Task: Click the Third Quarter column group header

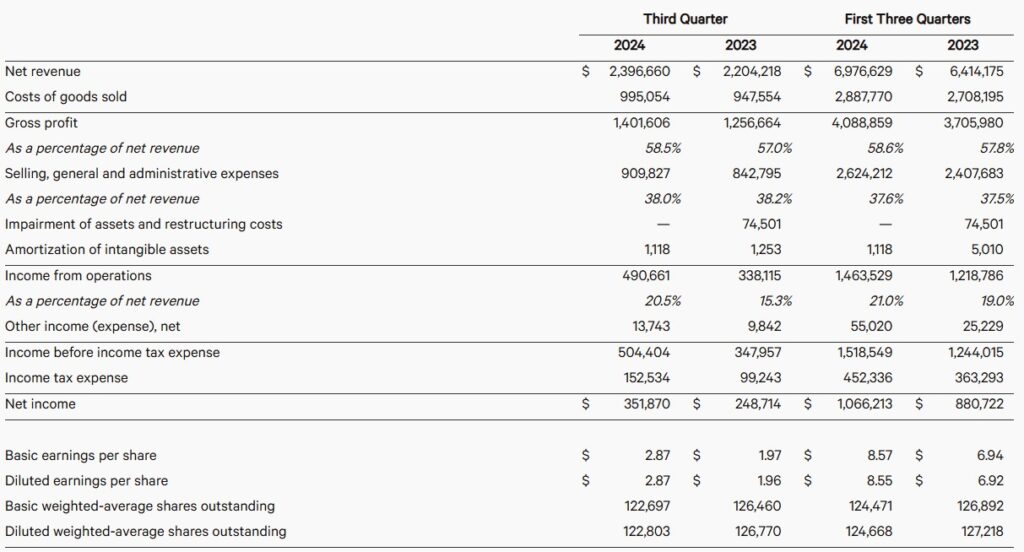Action: 685,19
